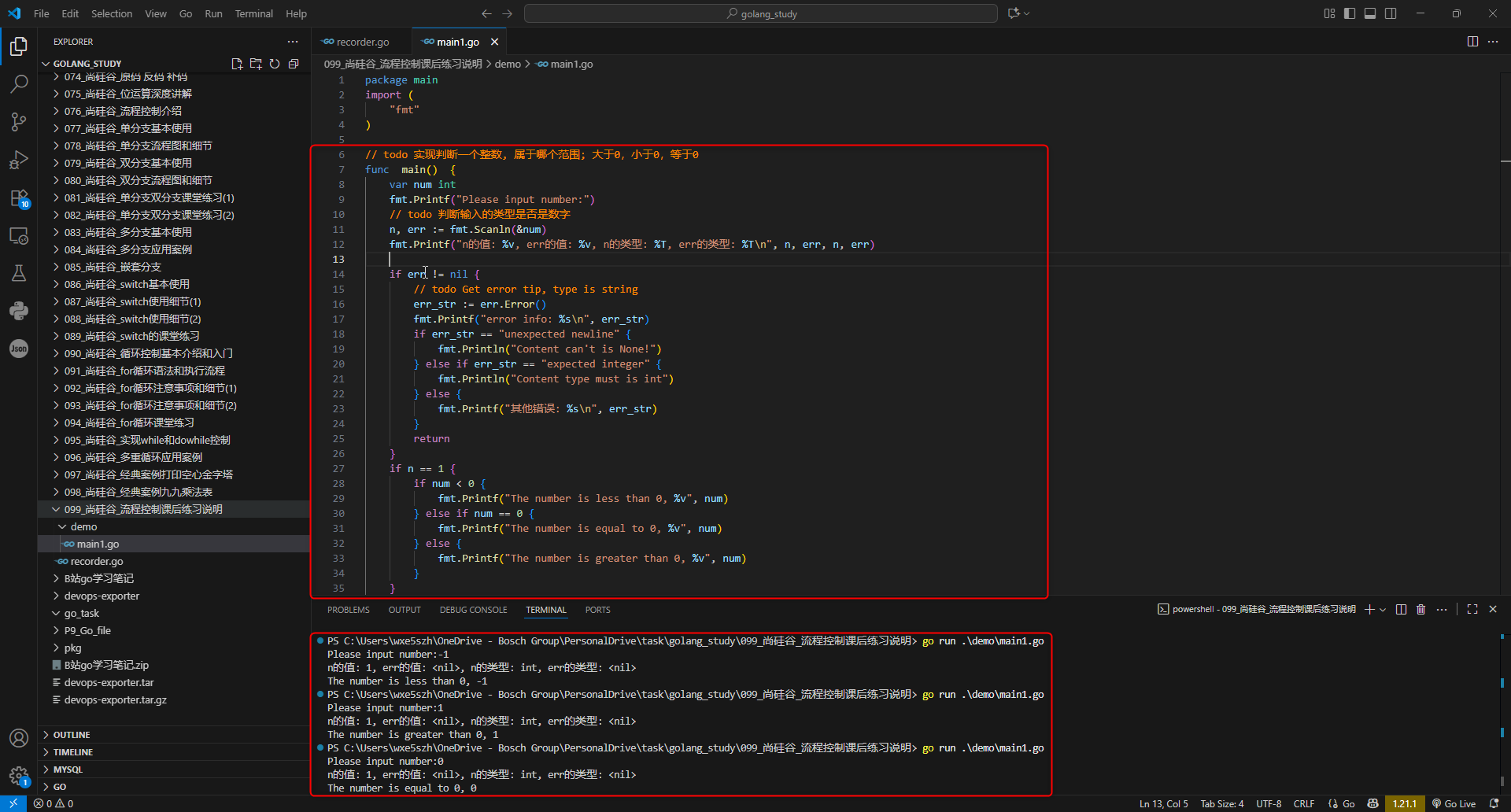Create a new file in GOLANG_STUDY
Screen dimensions: 1511x812
[x=237, y=64]
